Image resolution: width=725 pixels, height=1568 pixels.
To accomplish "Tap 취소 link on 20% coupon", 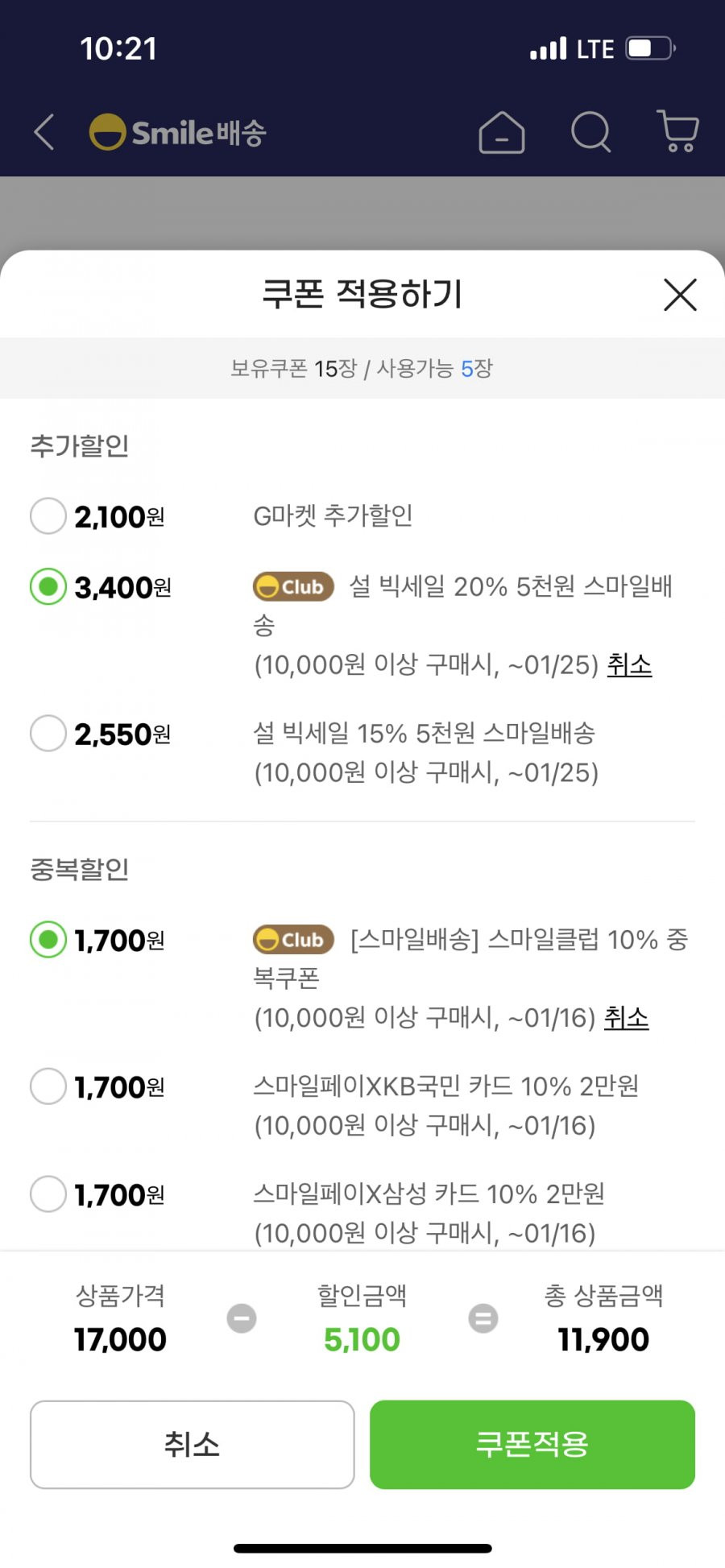I will click(x=629, y=665).
